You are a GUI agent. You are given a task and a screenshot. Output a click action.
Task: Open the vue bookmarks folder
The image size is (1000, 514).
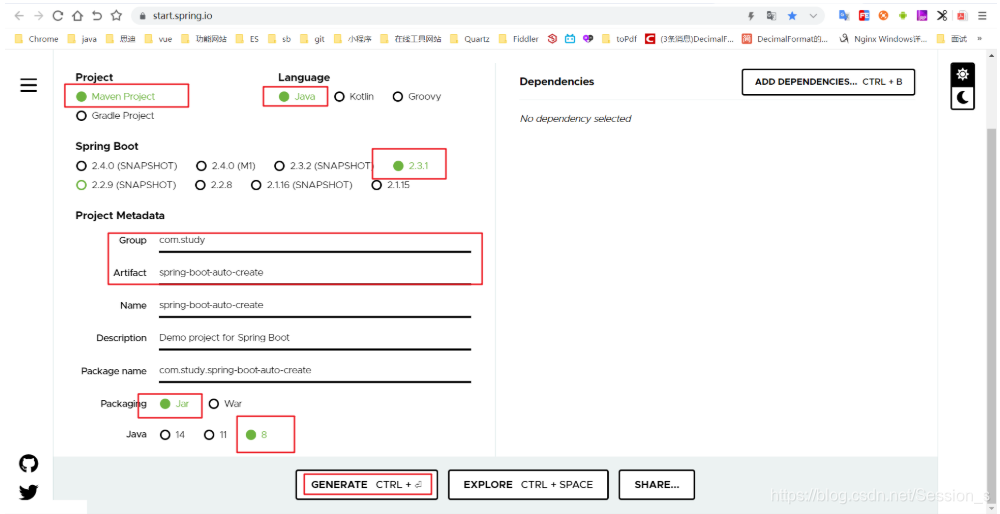point(159,39)
